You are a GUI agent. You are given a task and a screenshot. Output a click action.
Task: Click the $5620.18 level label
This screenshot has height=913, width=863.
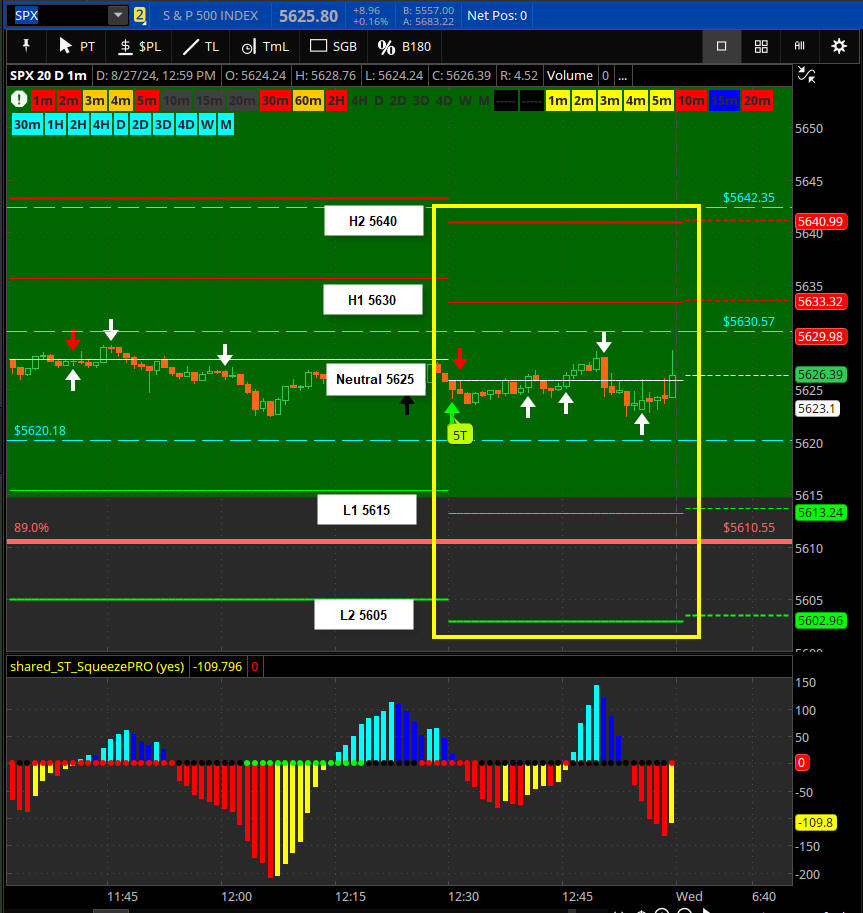[40, 431]
